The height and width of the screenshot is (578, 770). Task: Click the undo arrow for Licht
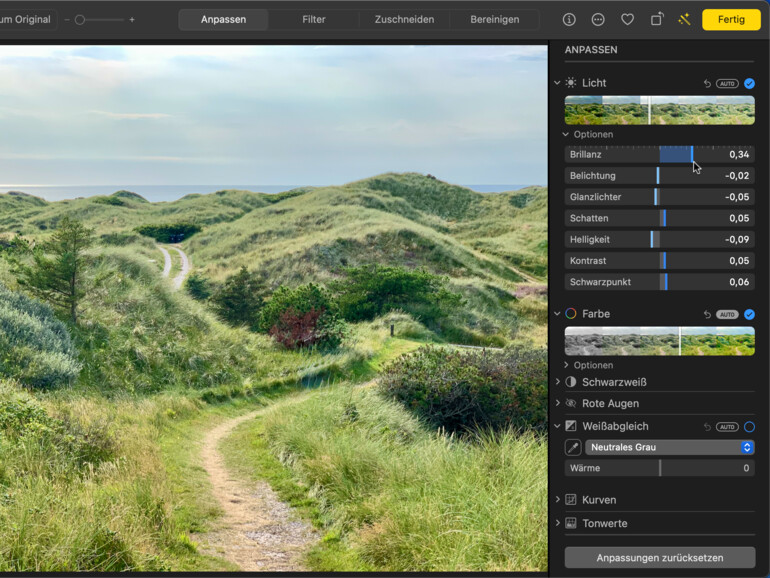click(x=707, y=83)
